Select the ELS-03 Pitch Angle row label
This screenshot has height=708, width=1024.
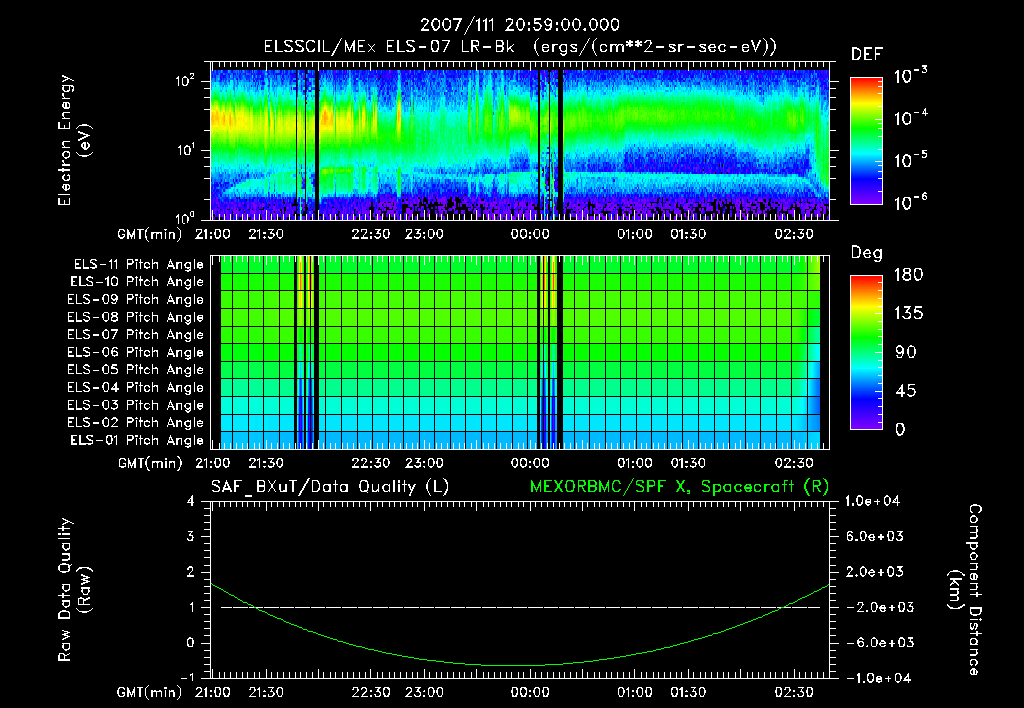(x=136, y=406)
